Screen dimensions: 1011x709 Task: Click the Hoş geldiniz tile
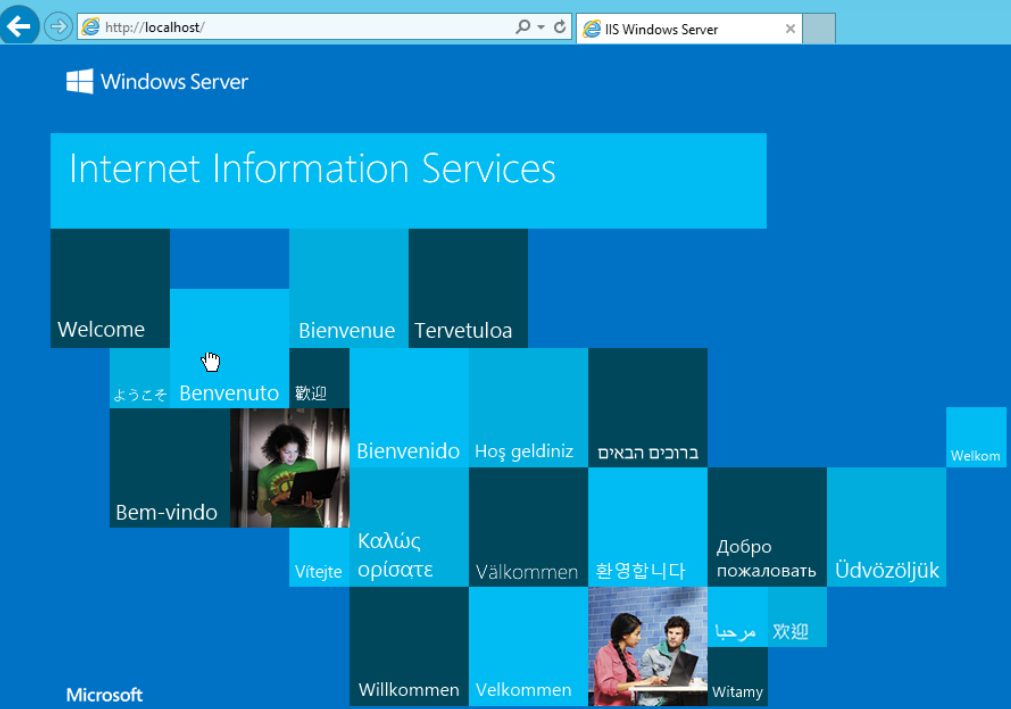(x=528, y=407)
